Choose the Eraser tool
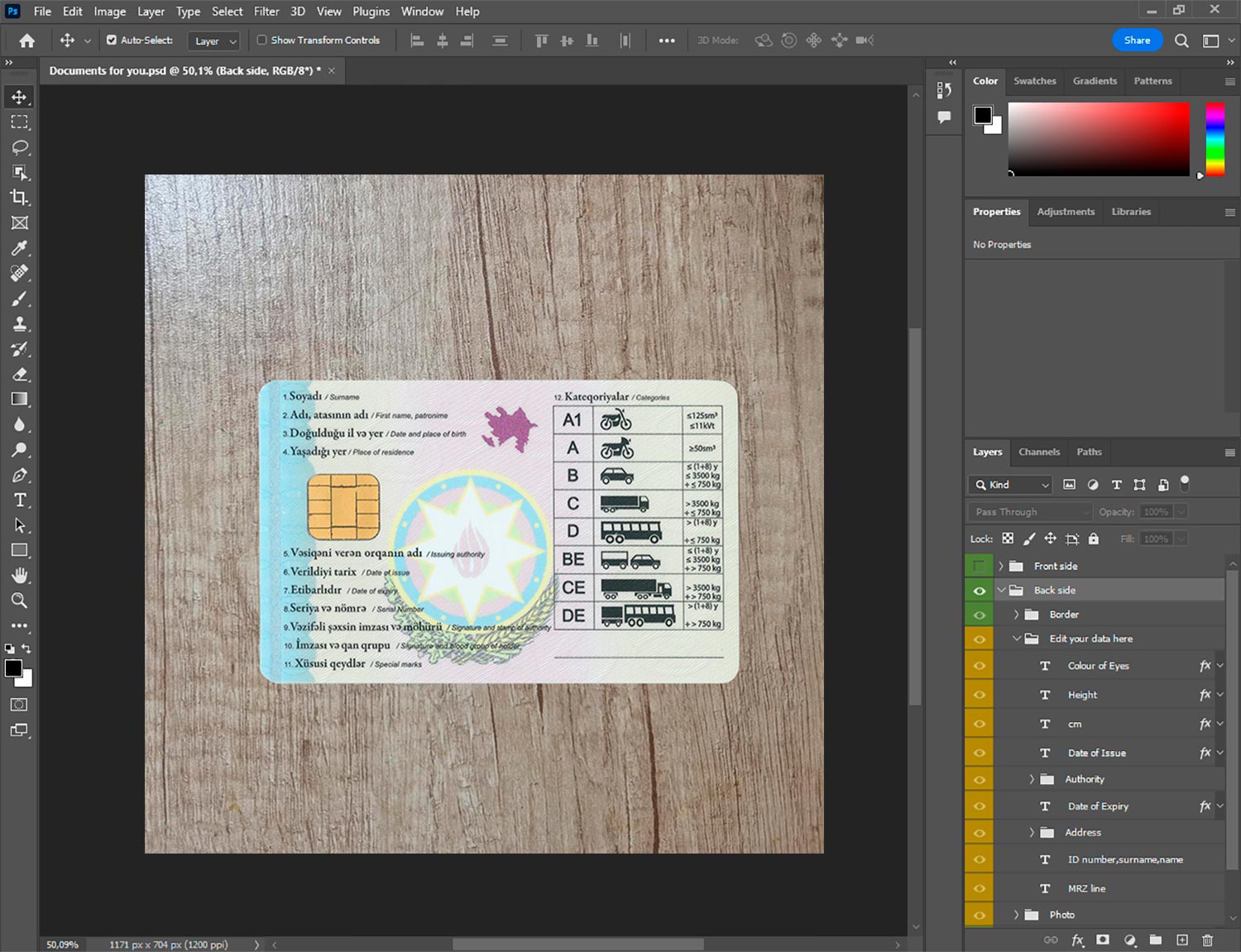 pos(19,375)
